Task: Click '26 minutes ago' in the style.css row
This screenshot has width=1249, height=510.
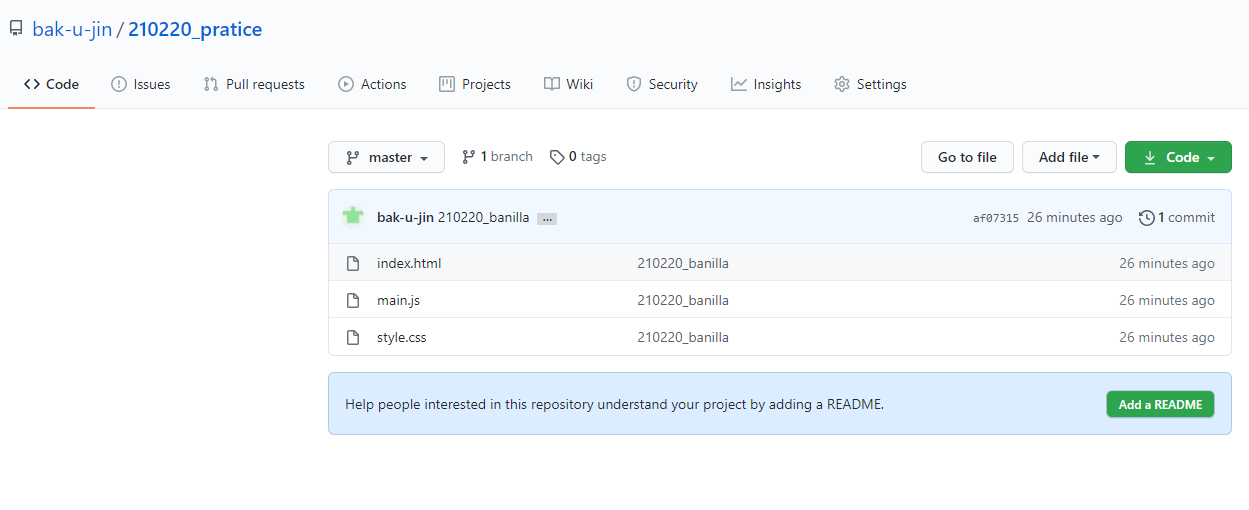Action: click(x=1167, y=337)
